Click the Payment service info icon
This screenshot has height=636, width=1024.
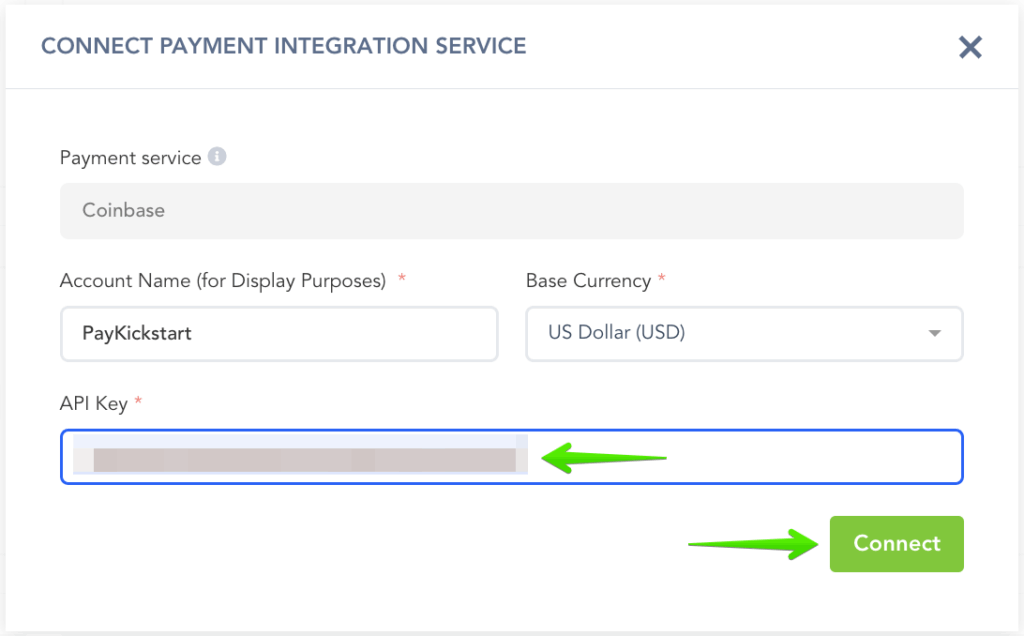click(217, 158)
